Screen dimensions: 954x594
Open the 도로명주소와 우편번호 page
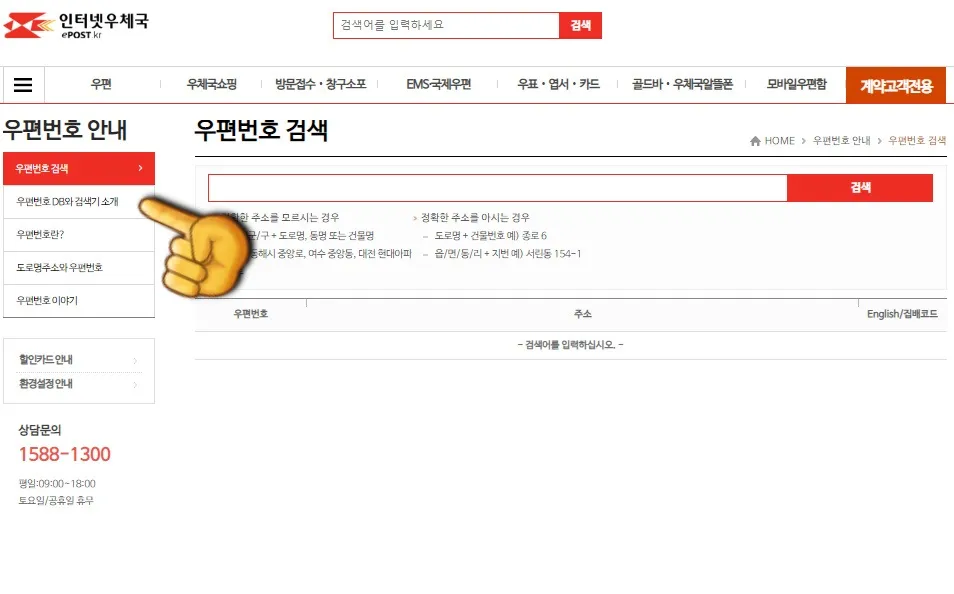pos(68,268)
